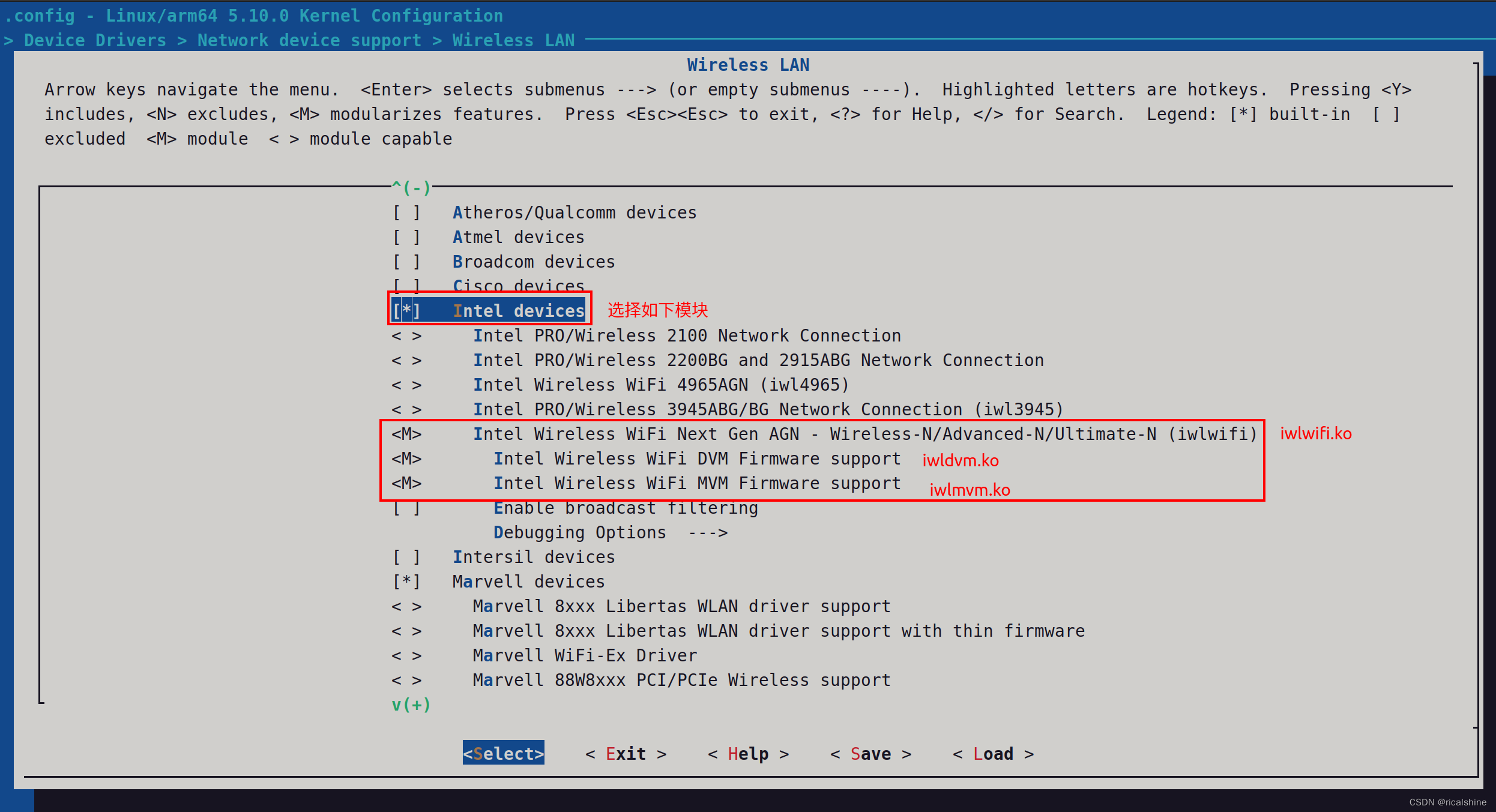Click the scroll-down indicator below the list
The image size is (1496, 812).
click(411, 705)
